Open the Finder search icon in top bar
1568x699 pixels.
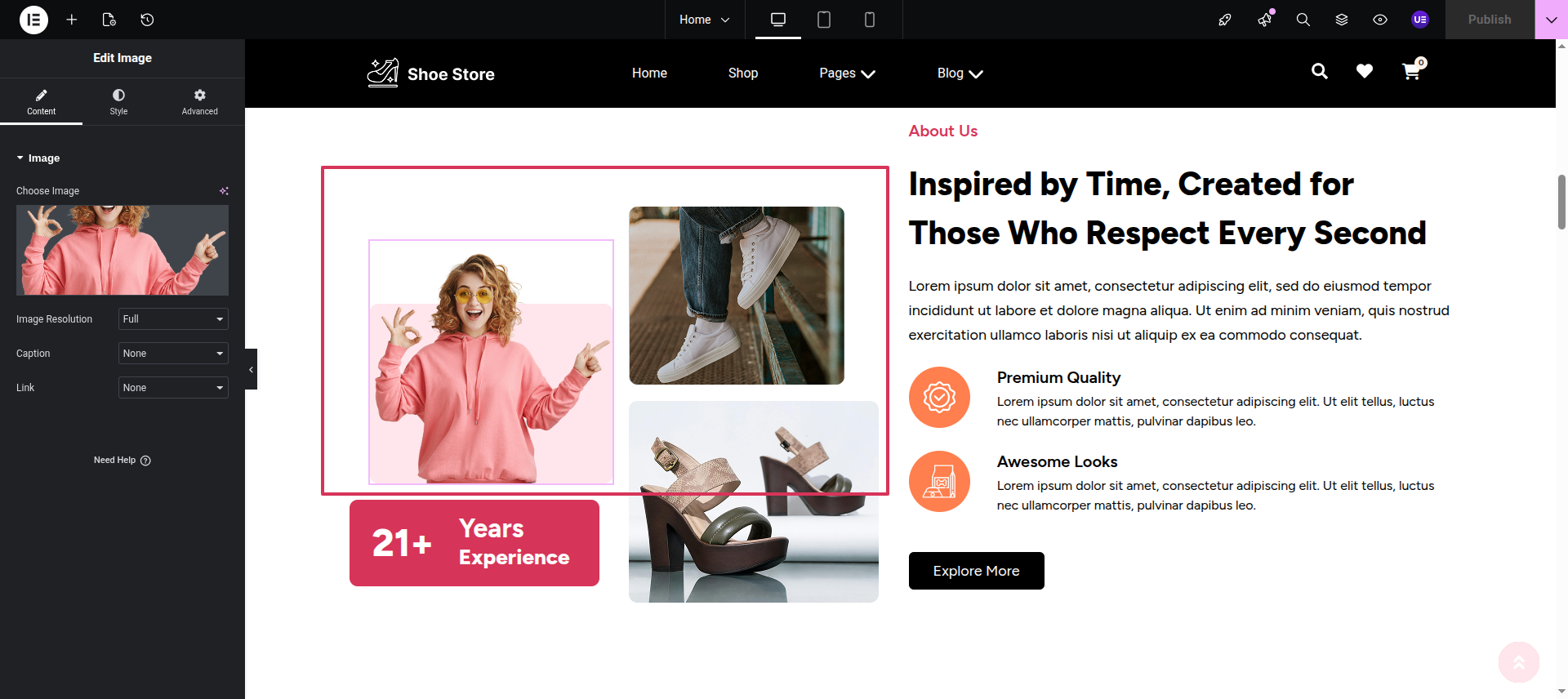[1303, 20]
